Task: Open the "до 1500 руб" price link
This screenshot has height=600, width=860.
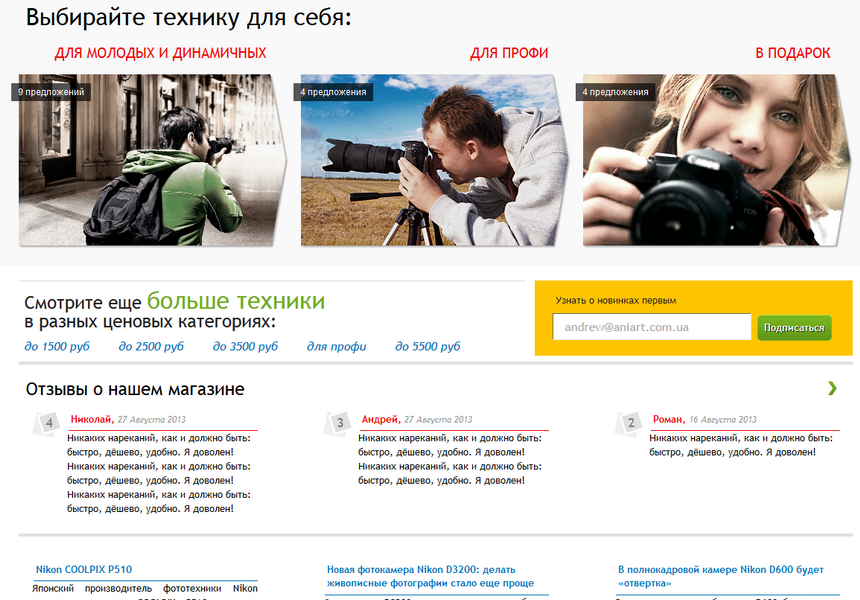Action: tap(56, 347)
